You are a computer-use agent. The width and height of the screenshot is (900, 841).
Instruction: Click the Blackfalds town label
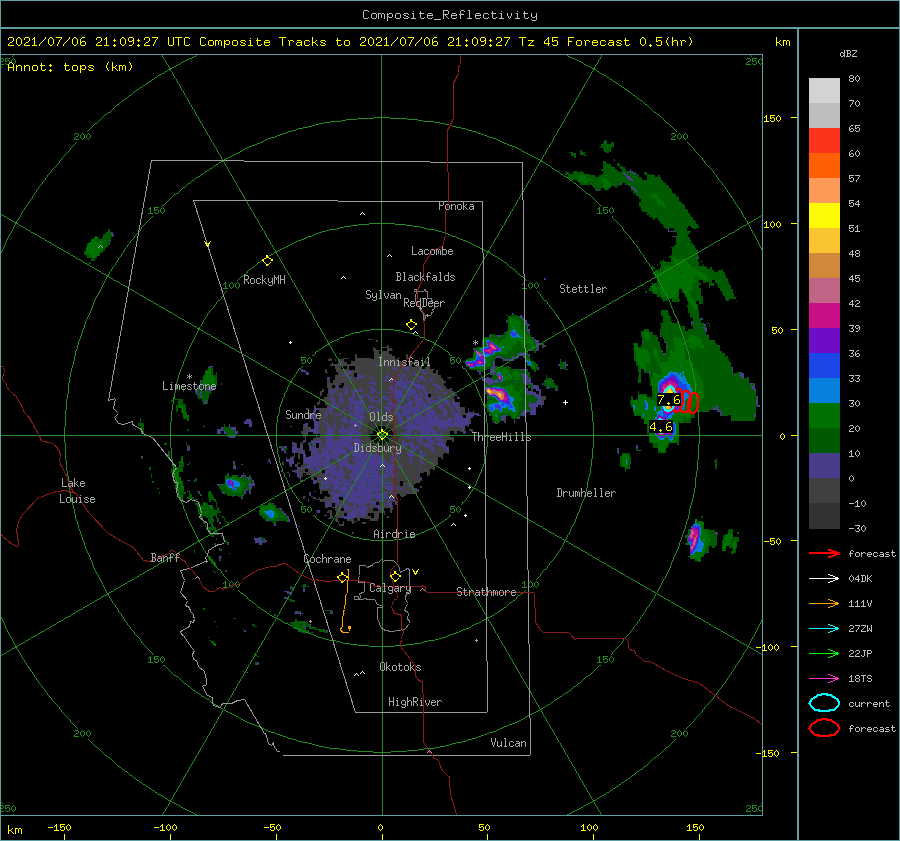425,277
